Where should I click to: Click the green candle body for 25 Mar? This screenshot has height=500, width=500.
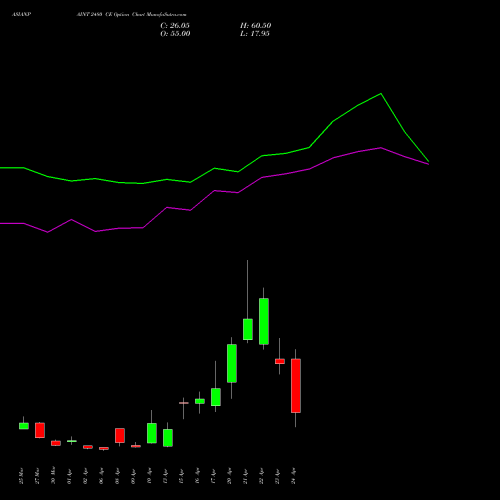(24, 426)
